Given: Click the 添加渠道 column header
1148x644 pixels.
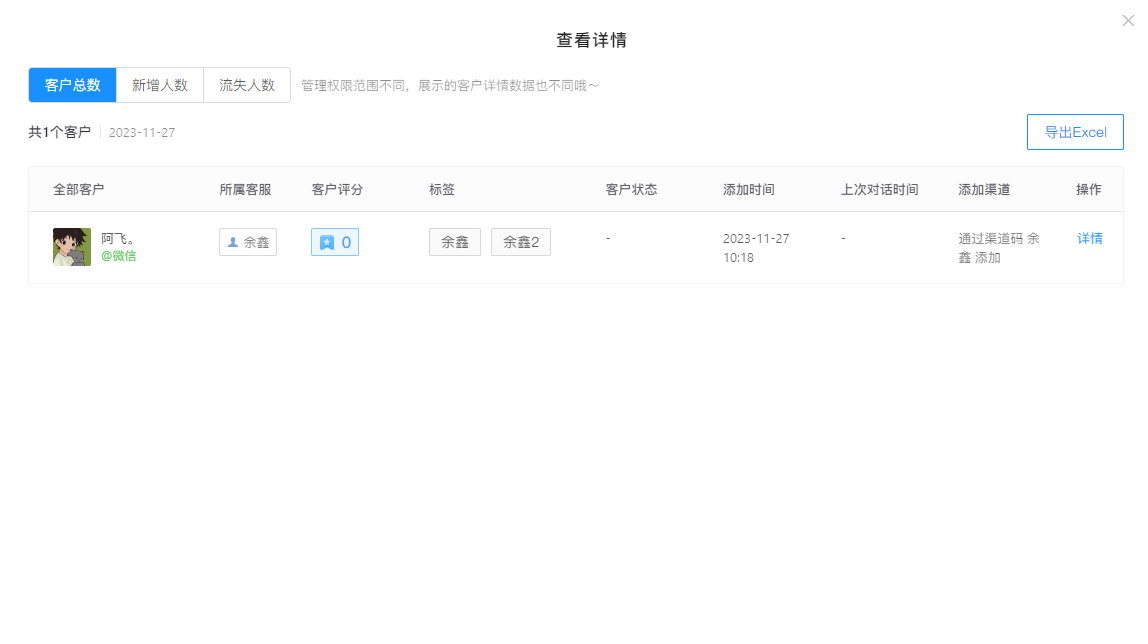Looking at the screenshot, I should (x=984, y=190).
